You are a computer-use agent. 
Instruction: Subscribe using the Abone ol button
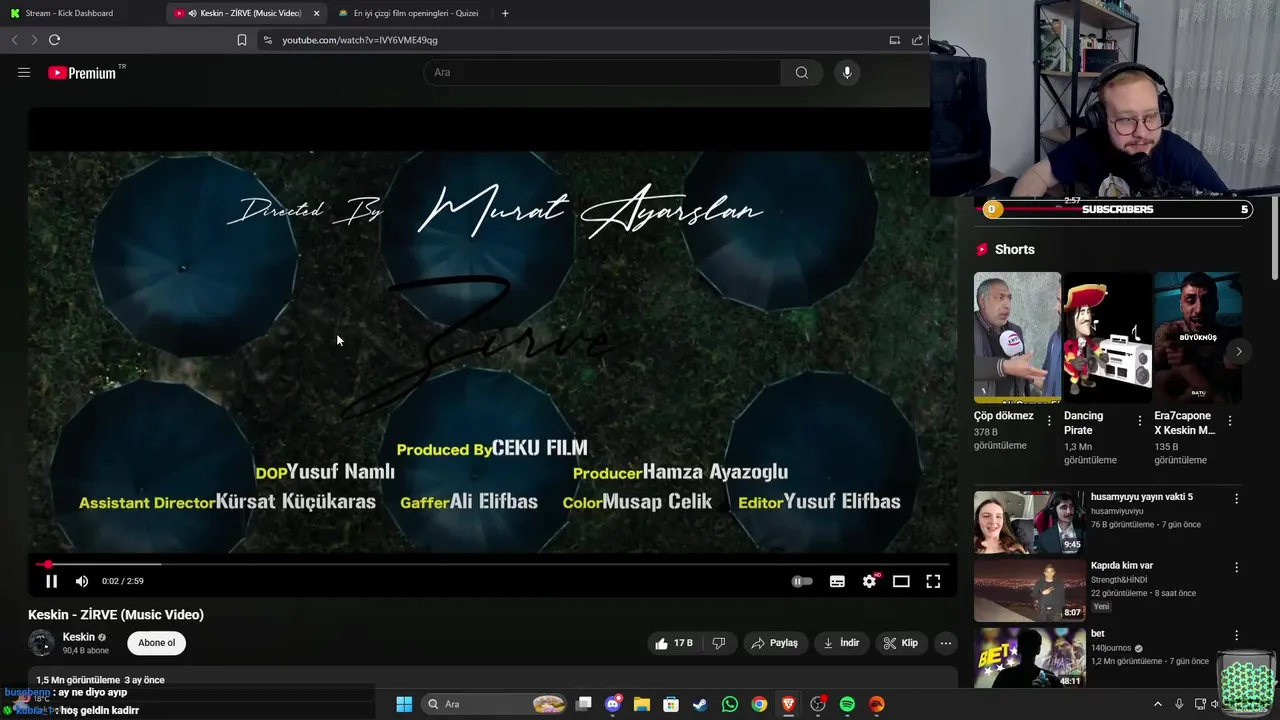pyautogui.click(x=157, y=643)
